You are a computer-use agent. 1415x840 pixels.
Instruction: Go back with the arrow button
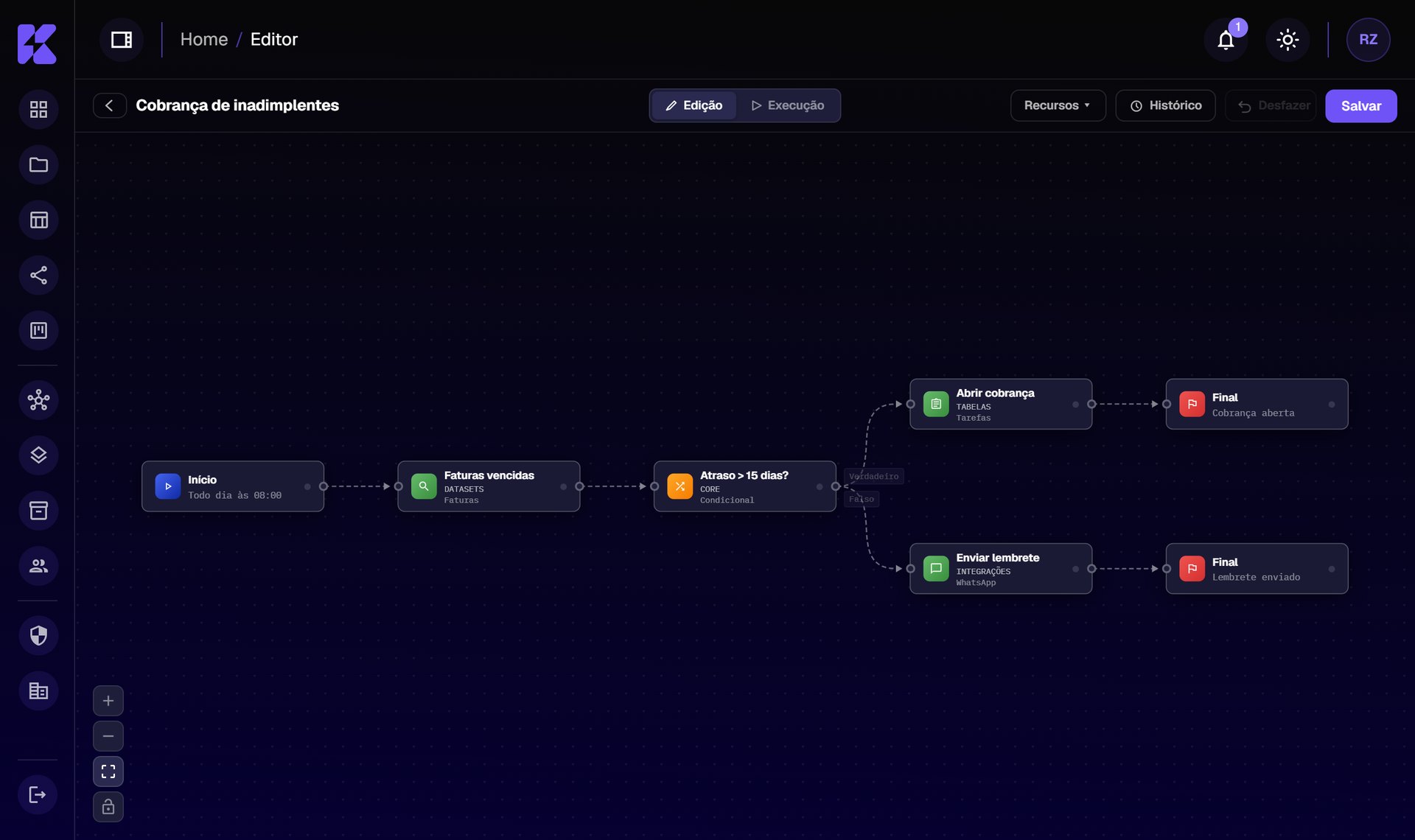(x=110, y=105)
